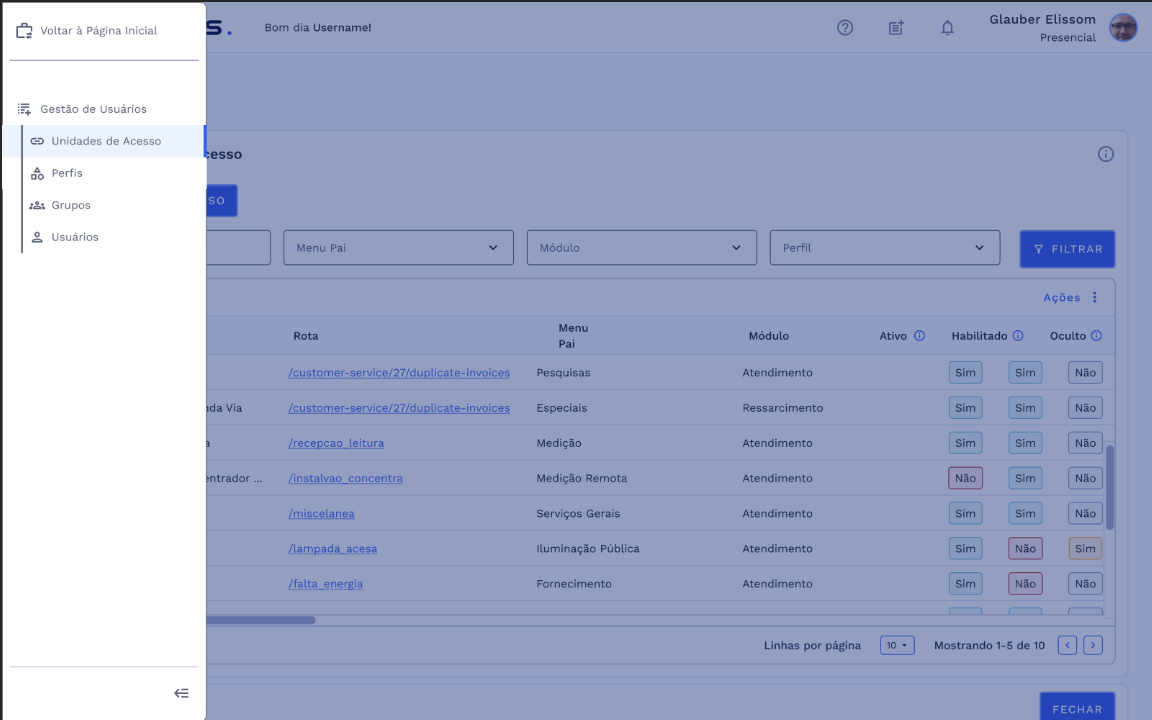
Task: Click the FILTRAR button
Action: coord(1067,249)
